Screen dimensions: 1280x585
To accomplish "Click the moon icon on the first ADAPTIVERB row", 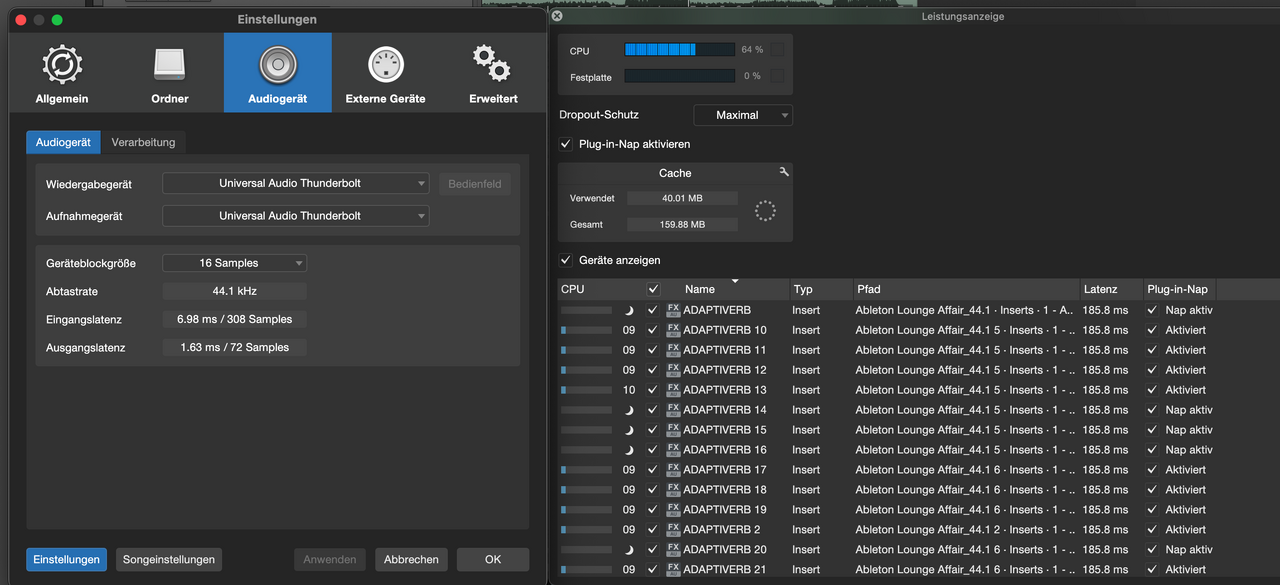I will (x=629, y=310).
